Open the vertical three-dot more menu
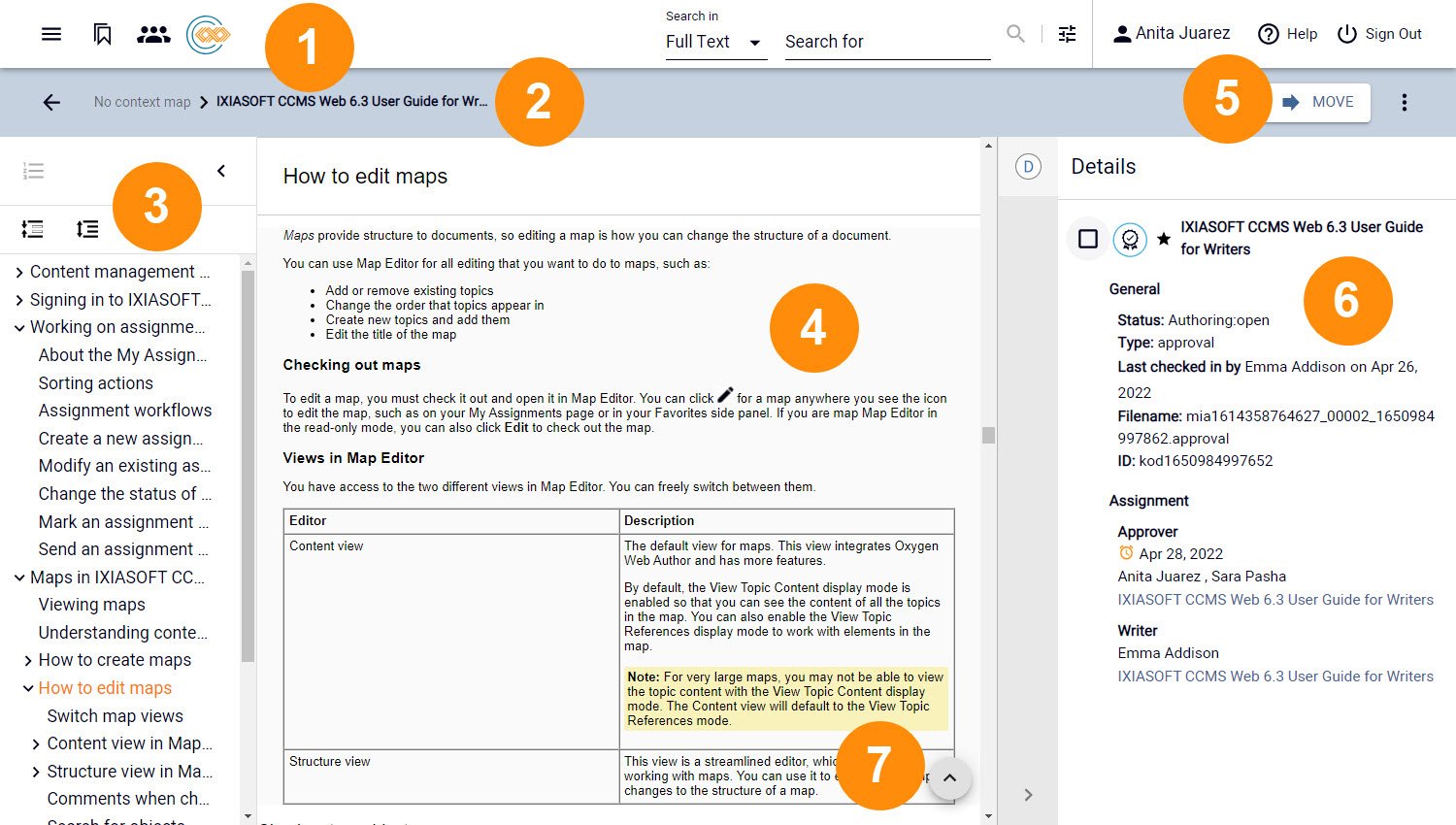This screenshot has height=825, width=1456. (x=1404, y=102)
